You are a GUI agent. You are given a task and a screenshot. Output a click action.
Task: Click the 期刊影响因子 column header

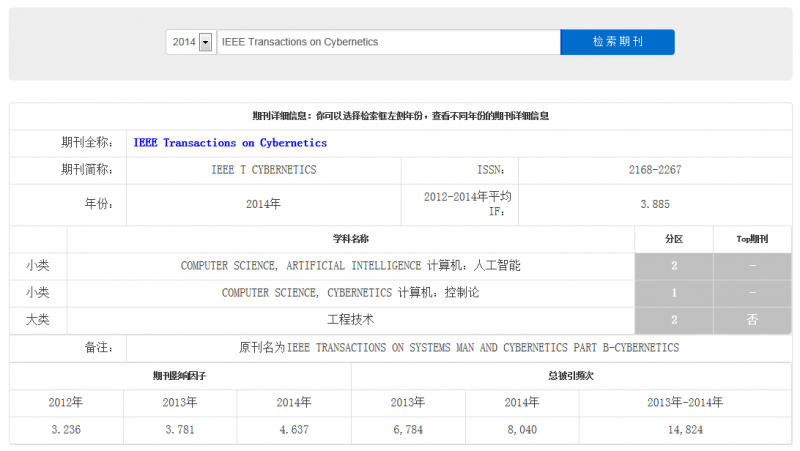pos(180,376)
